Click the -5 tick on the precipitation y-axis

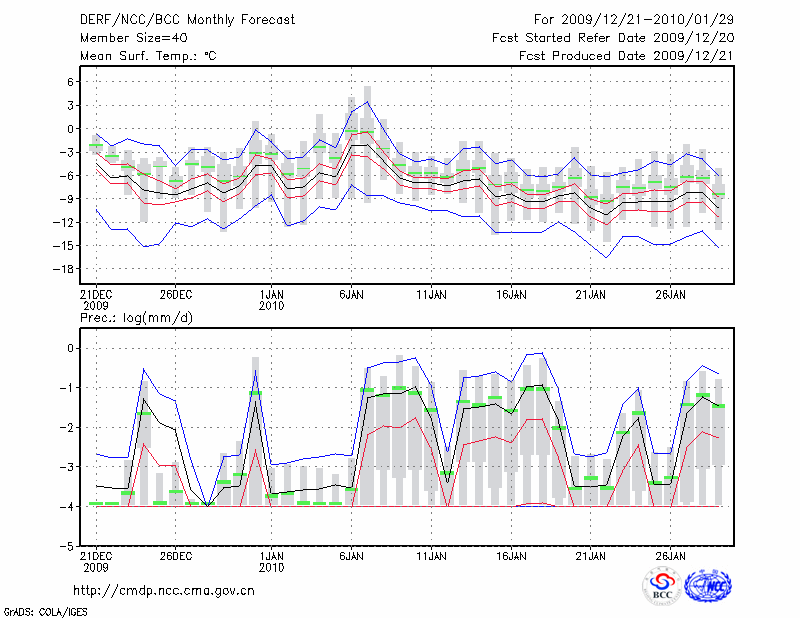point(66,546)
